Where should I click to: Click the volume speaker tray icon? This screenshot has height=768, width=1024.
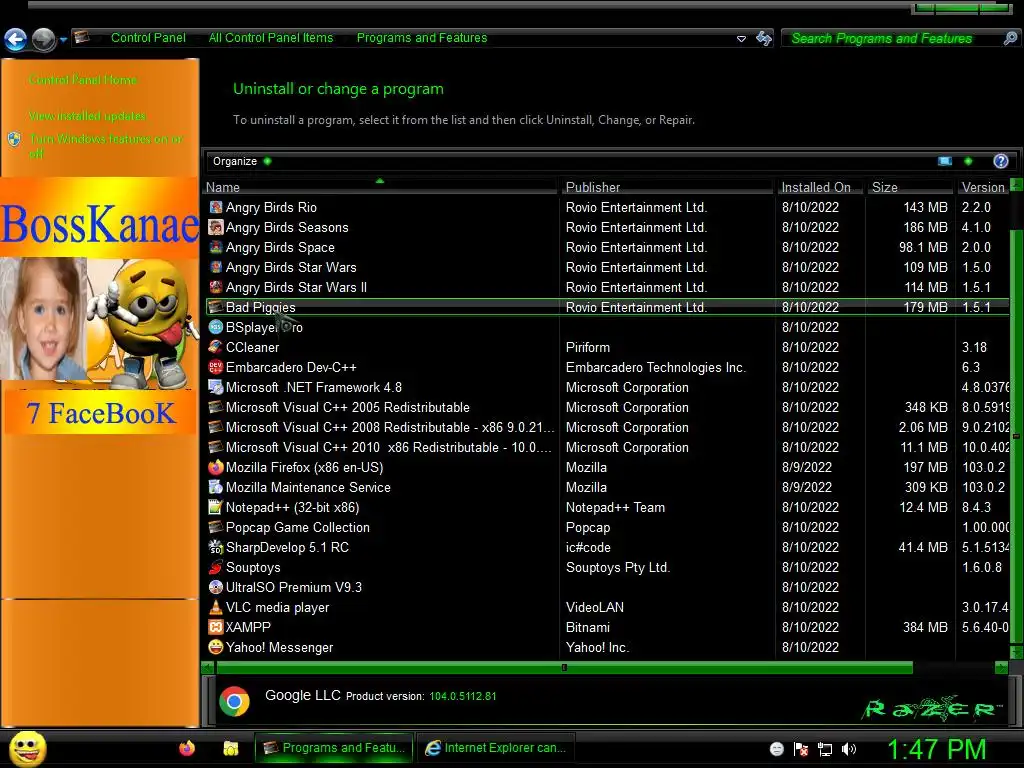(x=848, y=749)
